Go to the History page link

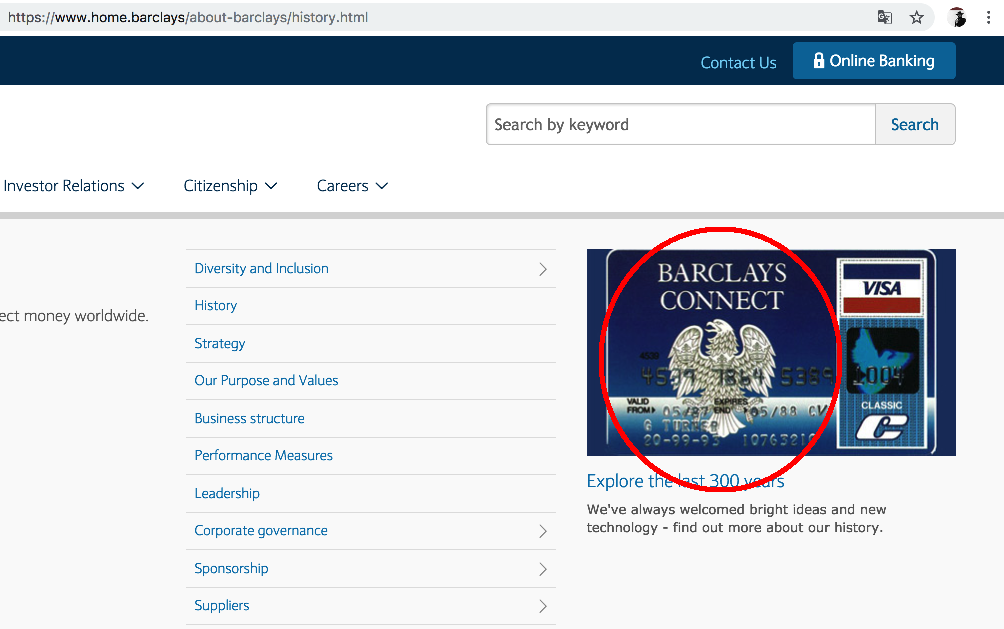pos(216,306)
